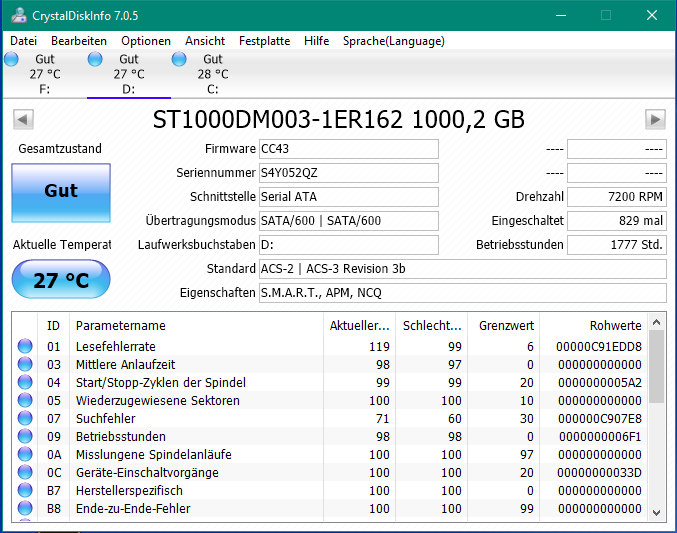Viewport: 677px width, 533px height.
Task: Select Geräte-Einschaltvorgänge parameter name
Action: 147,473
